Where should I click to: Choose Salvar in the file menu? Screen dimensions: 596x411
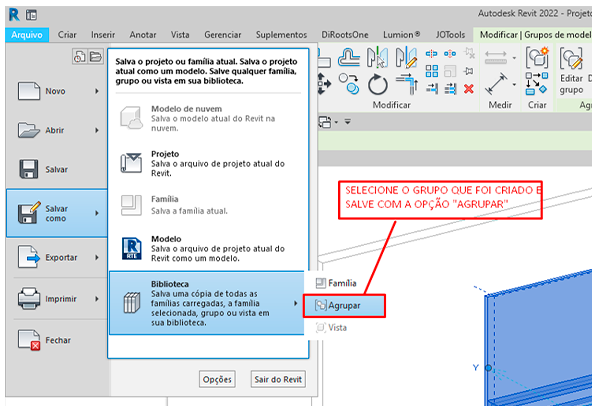(x=56, y=169)
